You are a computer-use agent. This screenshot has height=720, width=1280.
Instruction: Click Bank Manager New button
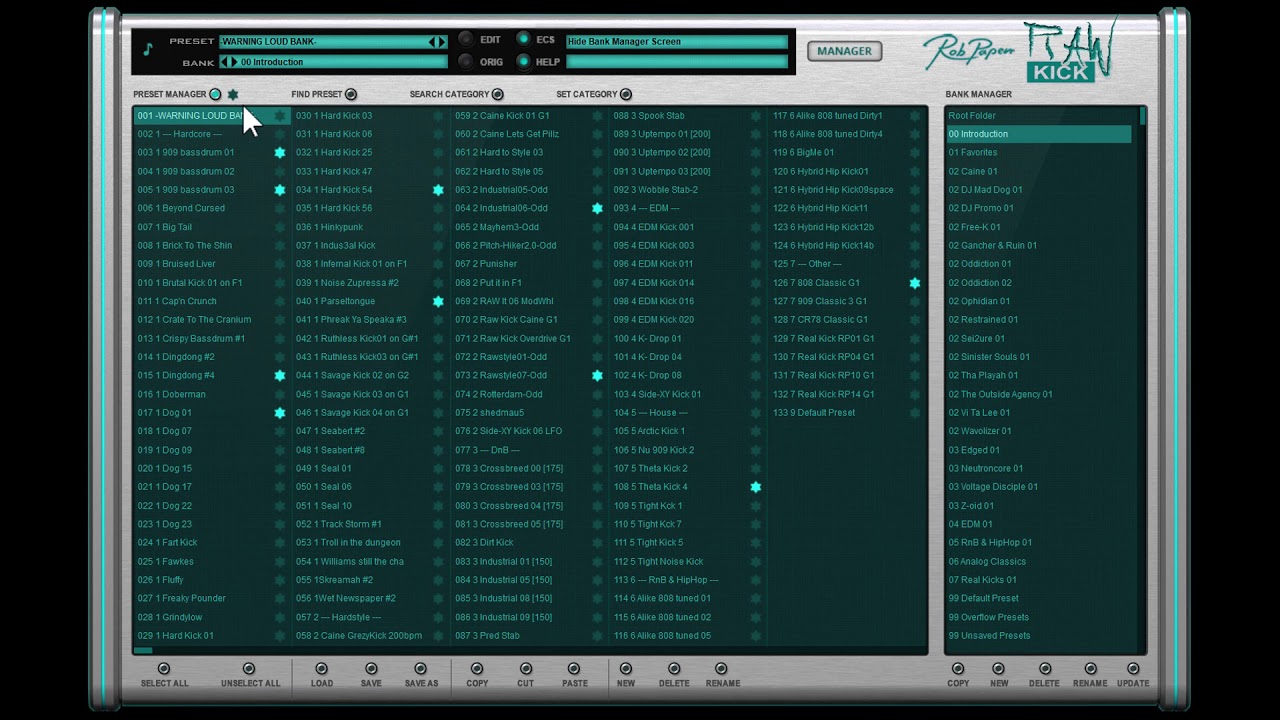(999, 669)
